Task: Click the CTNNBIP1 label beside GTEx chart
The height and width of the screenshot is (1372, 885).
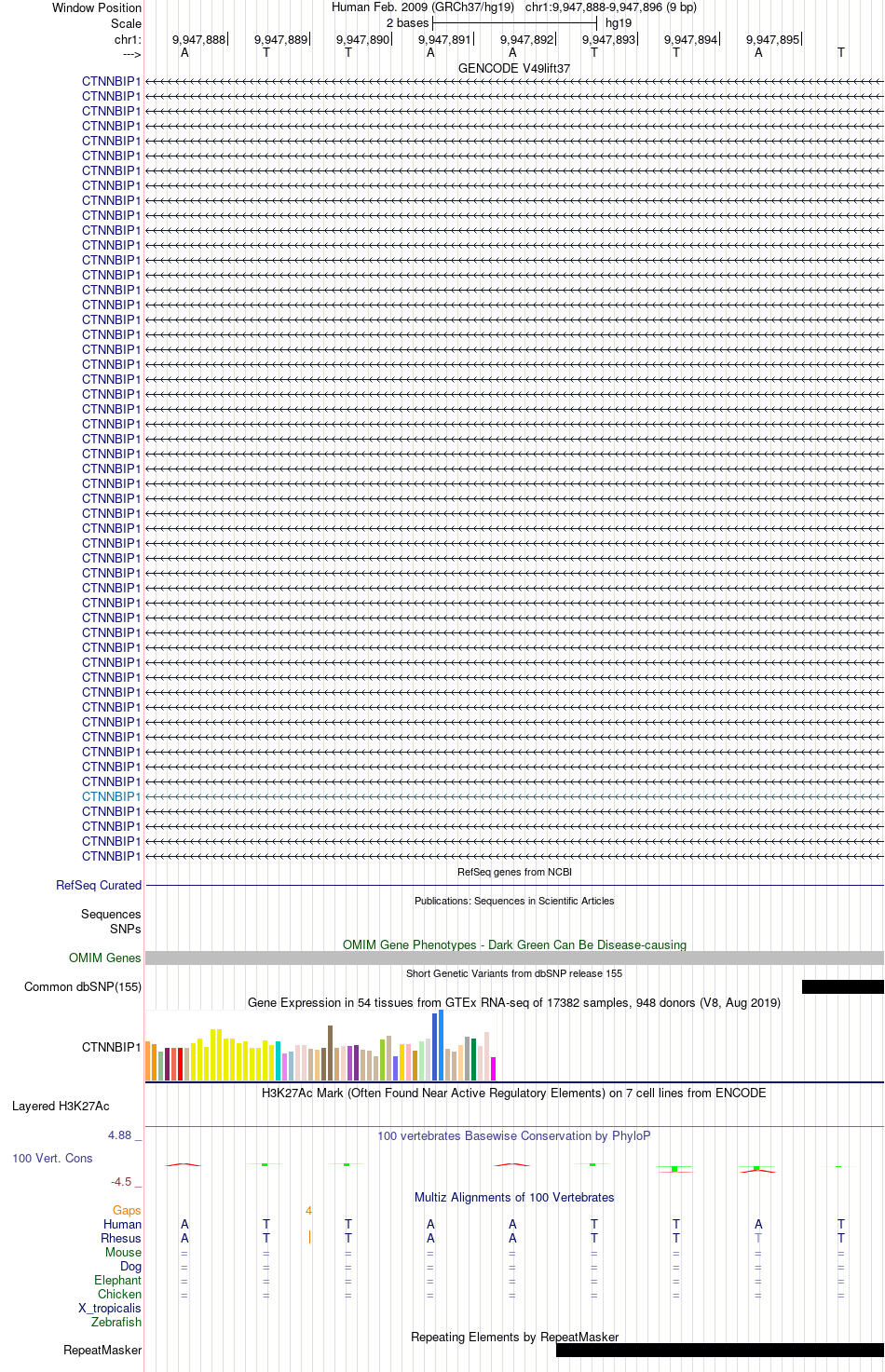Action: 112,1047
